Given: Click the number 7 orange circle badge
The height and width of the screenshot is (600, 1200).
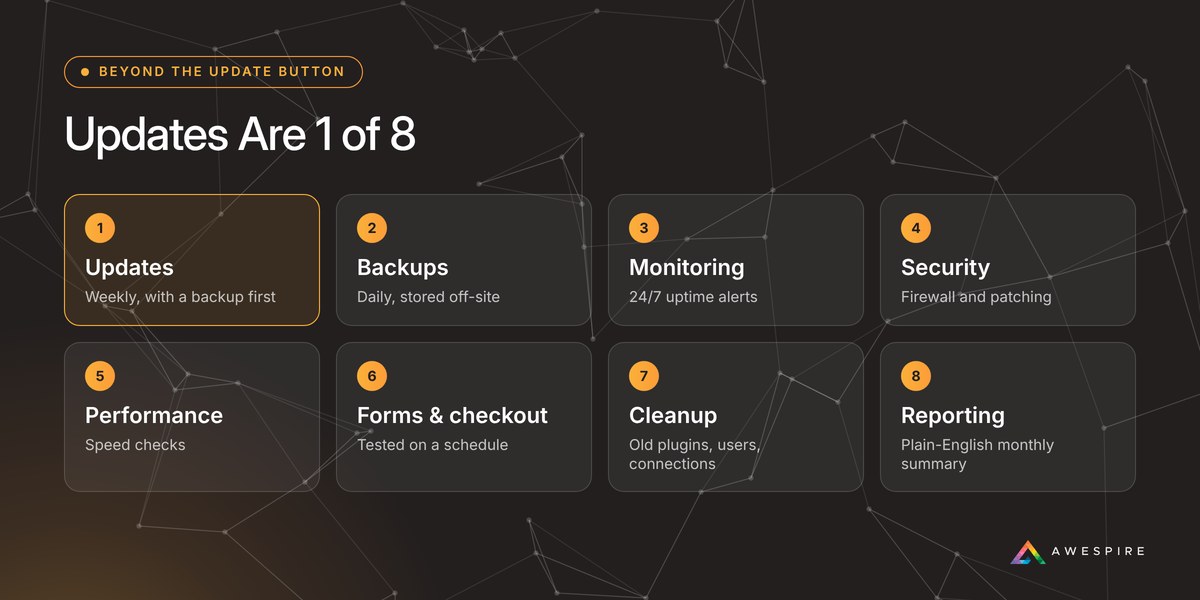Looking at the screenshot, I should 644,376.
